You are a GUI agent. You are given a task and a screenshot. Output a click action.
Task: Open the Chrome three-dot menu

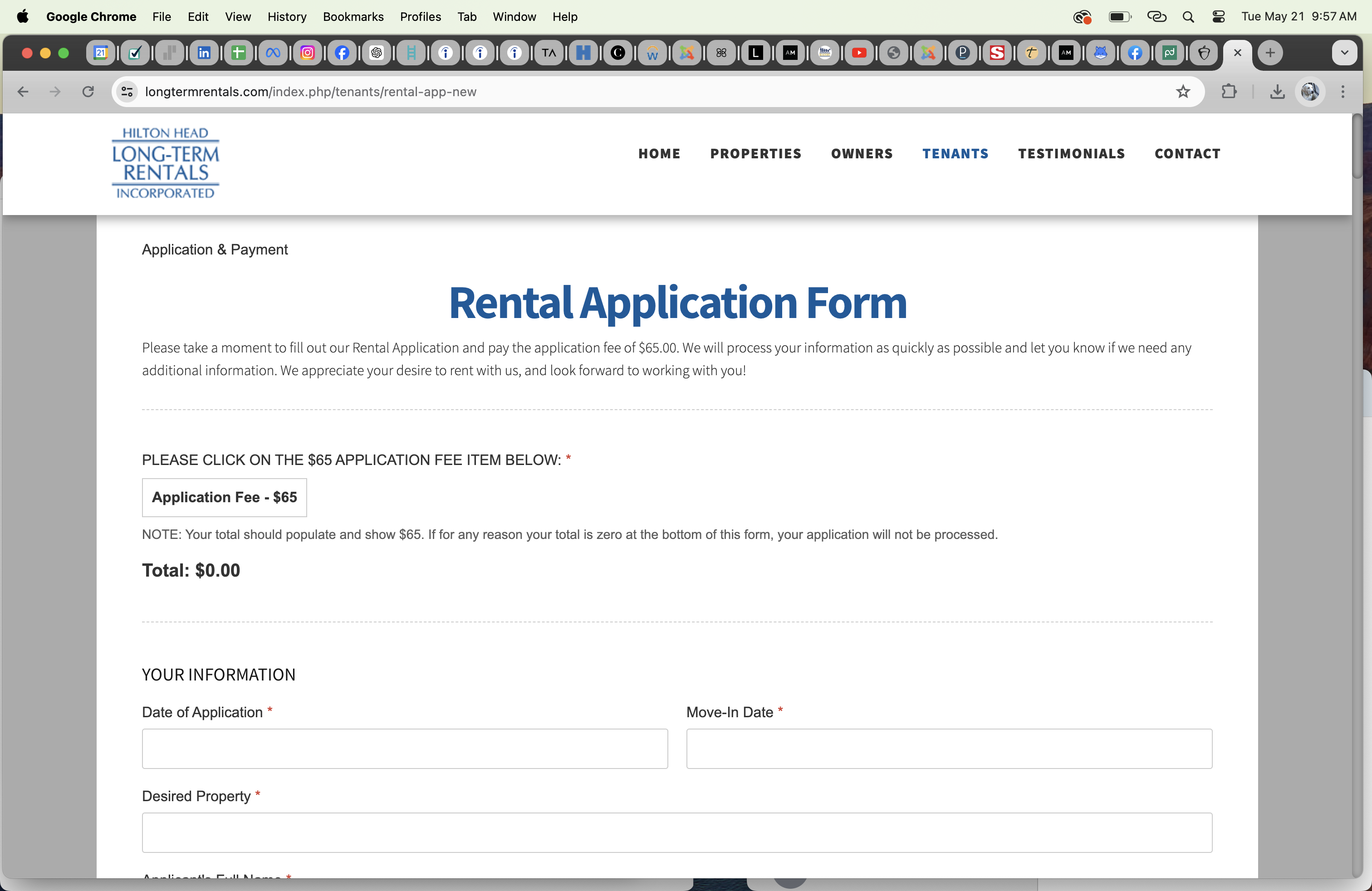(1343, 92)
